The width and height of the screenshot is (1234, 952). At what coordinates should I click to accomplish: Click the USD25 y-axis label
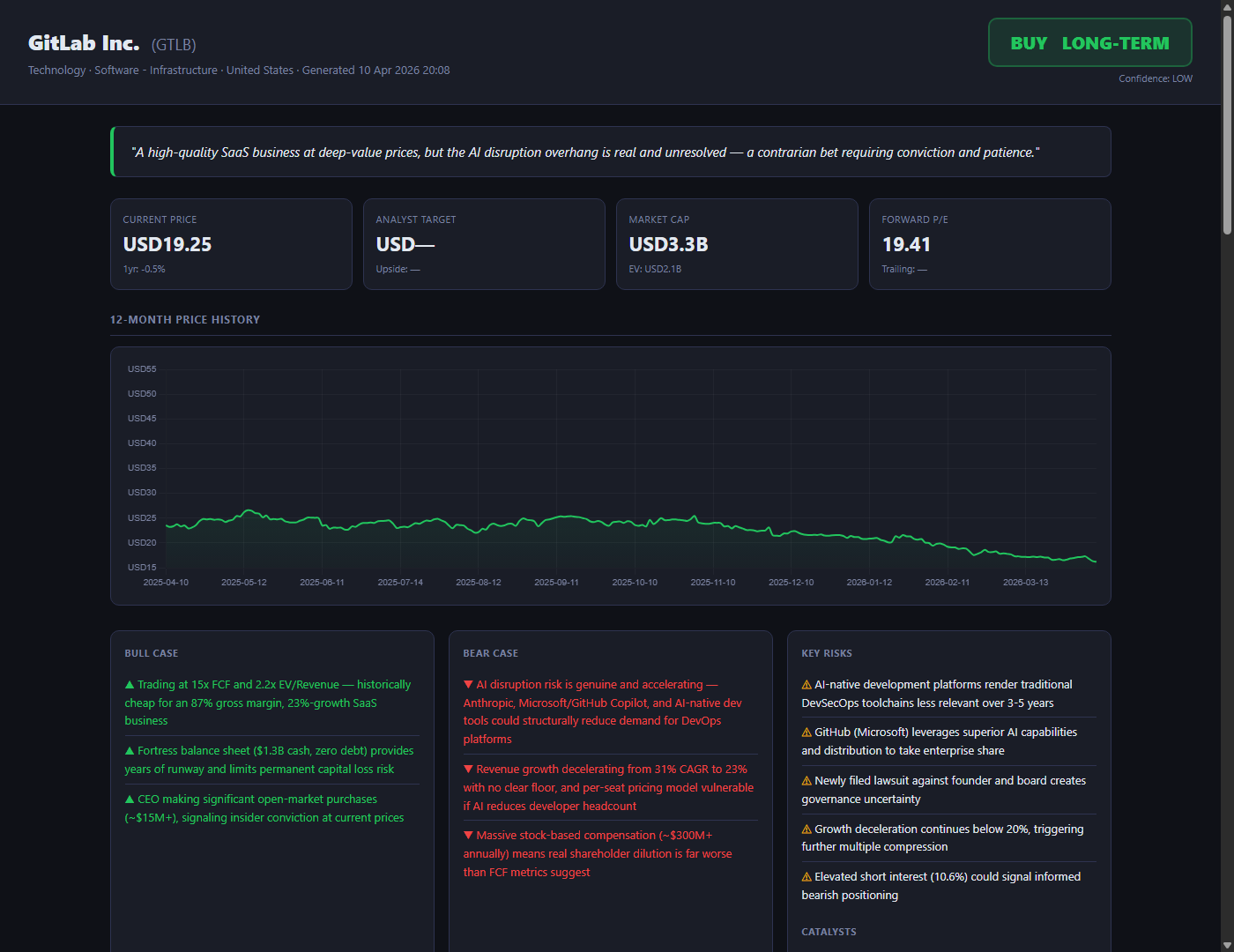pos(142,518)
